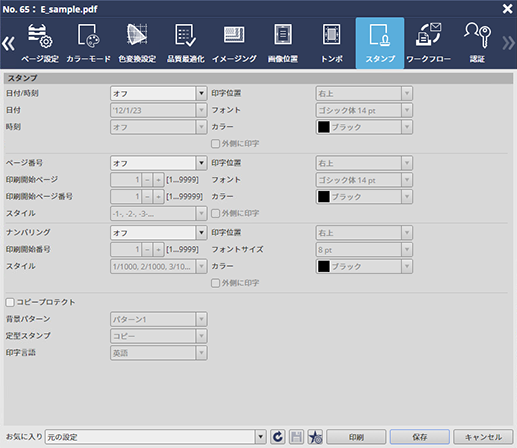Decrease 印刷開始ページ with minus button
The width and height of the screenshot is (517, 448).
click(147, 180)
